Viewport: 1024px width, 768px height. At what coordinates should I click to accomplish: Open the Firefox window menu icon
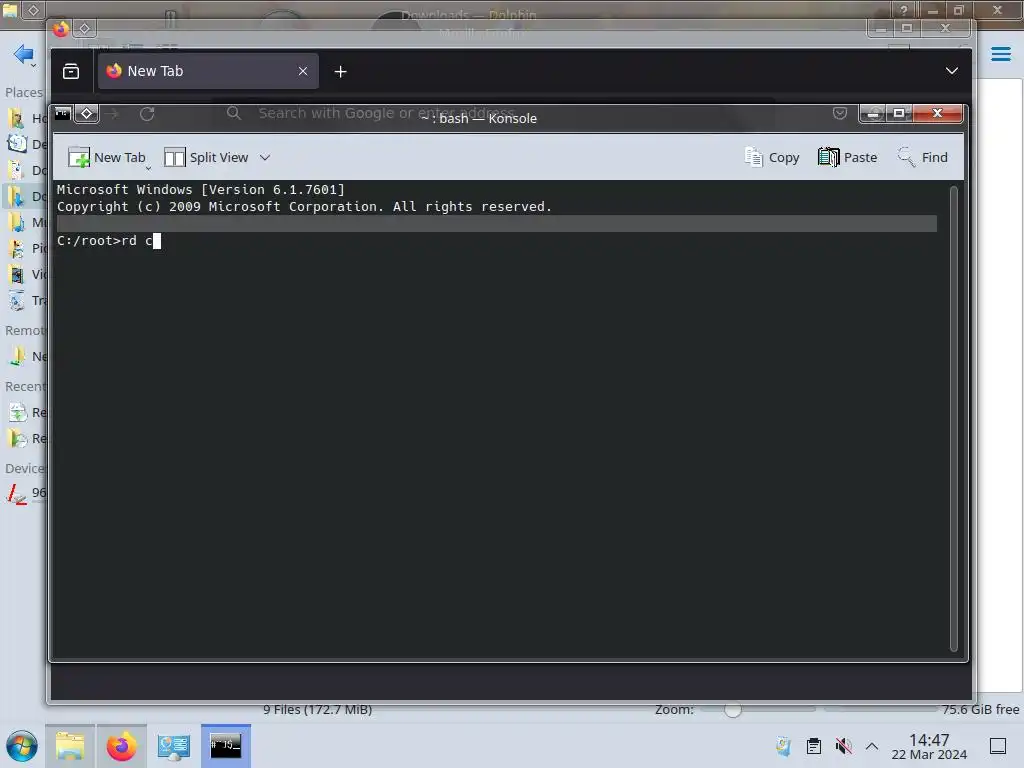click(61, 29)
